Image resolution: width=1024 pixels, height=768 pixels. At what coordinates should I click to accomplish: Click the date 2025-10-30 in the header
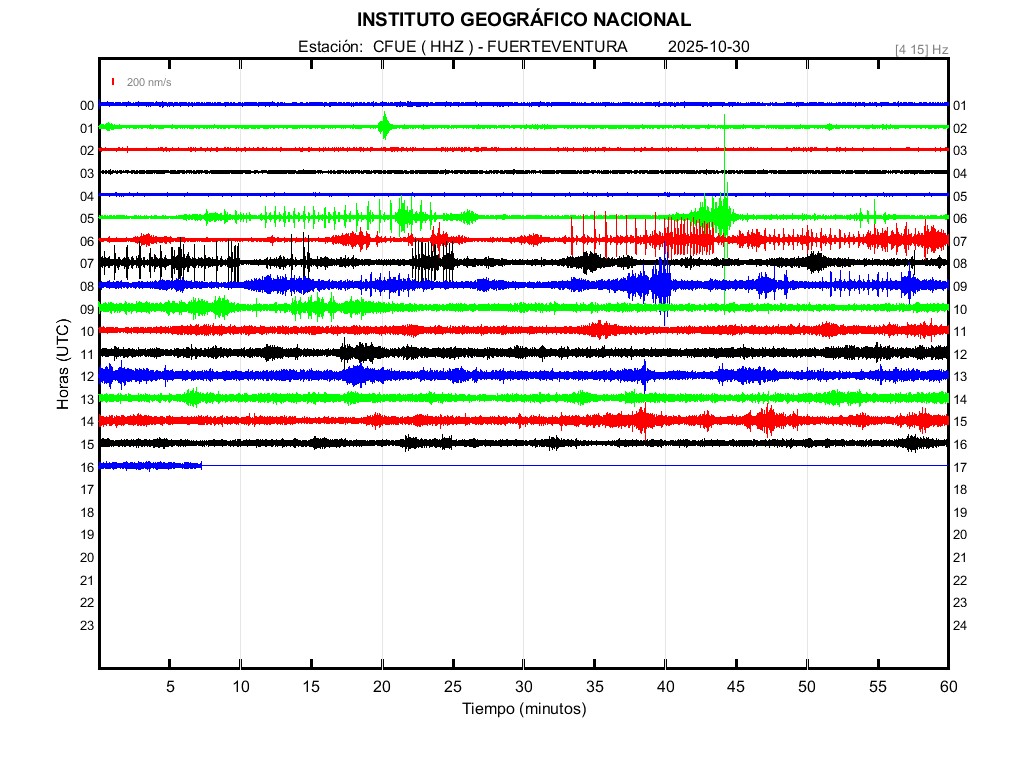click(x=708, y=47)
